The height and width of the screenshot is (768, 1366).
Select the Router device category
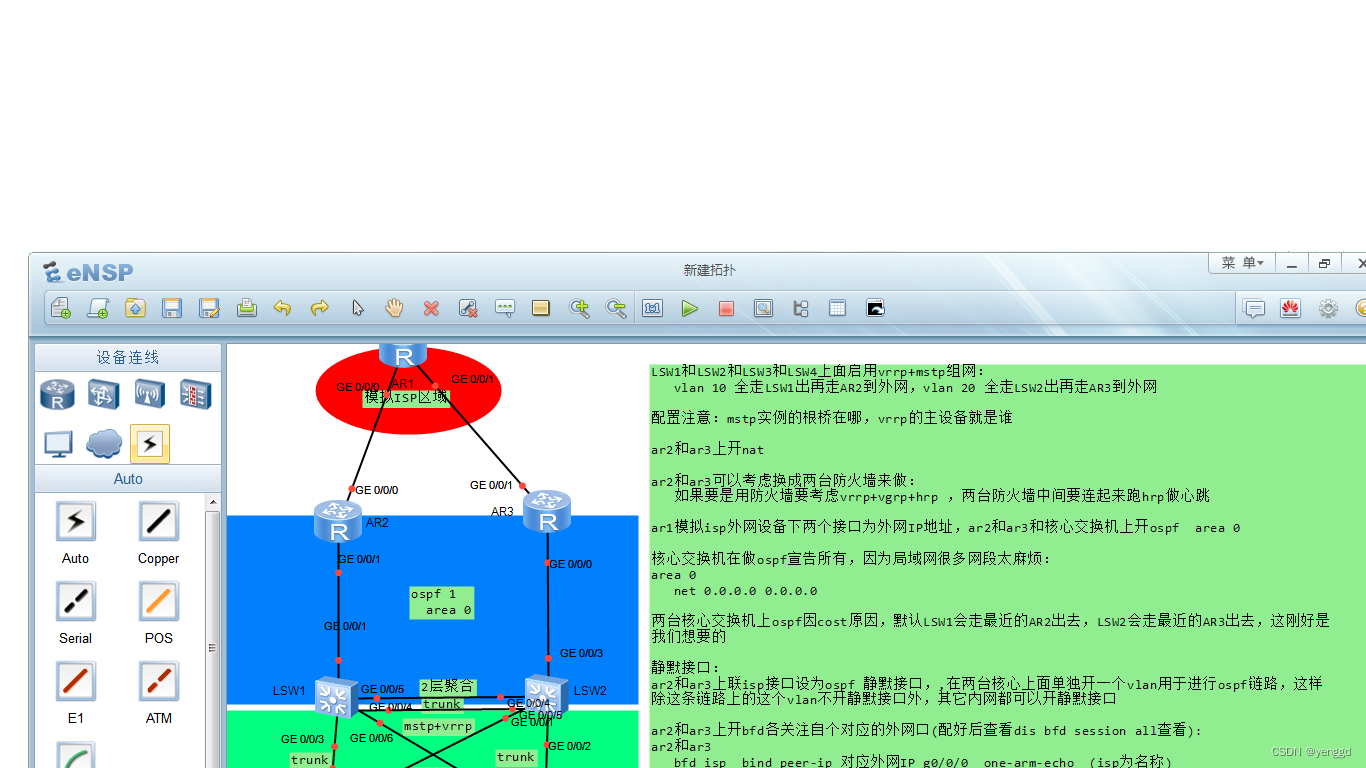point(57,394)
